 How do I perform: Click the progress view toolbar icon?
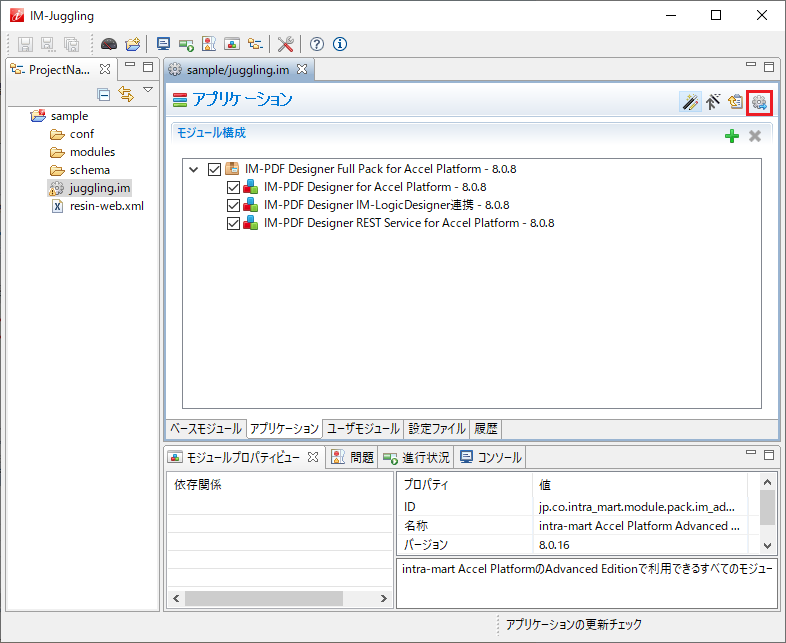click(186, 45)
